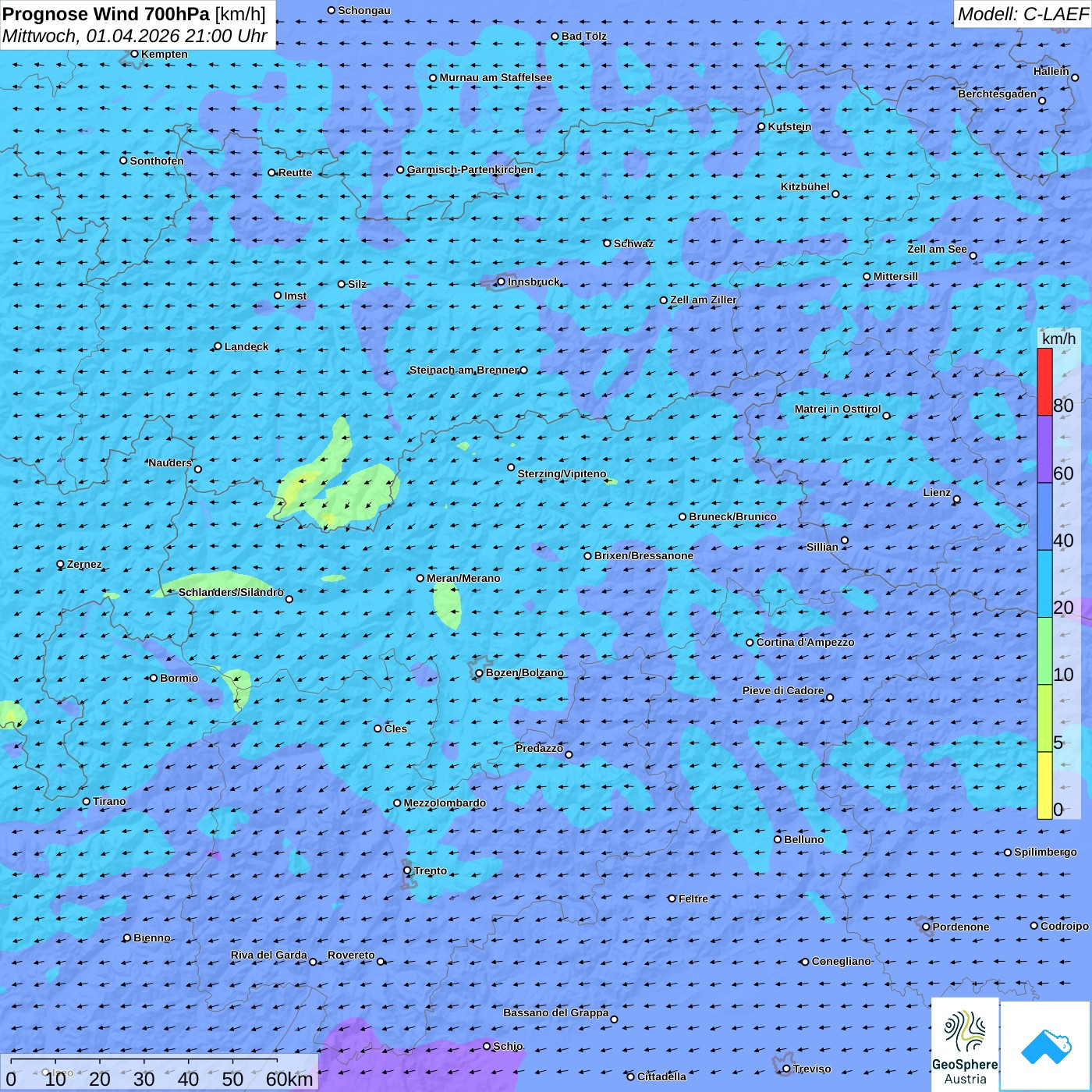Screen dimensions: 1092x1092
Task: Click the purple 60–80 km/h legend band
Action: [x=1044, y=449]
